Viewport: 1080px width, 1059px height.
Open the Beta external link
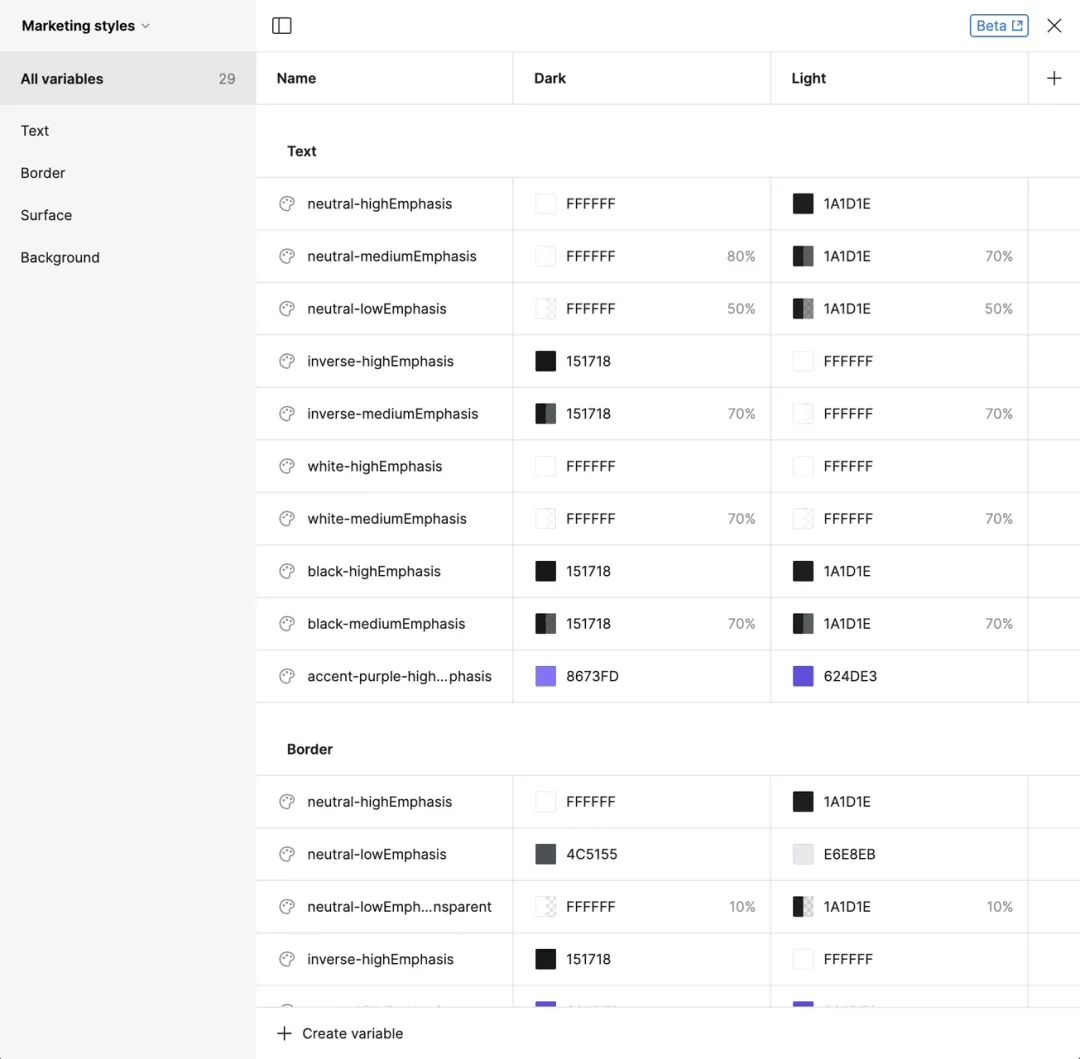(998, 26)
